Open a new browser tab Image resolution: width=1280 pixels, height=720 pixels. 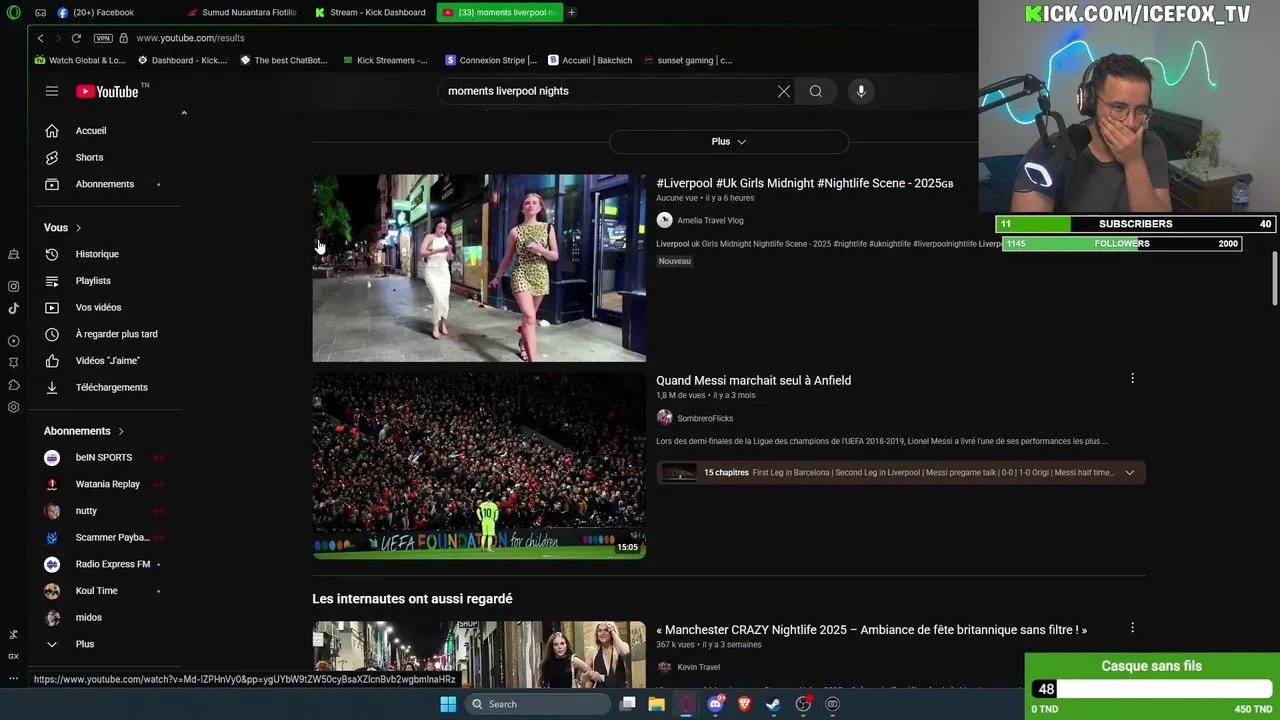(x=571, y=12)
